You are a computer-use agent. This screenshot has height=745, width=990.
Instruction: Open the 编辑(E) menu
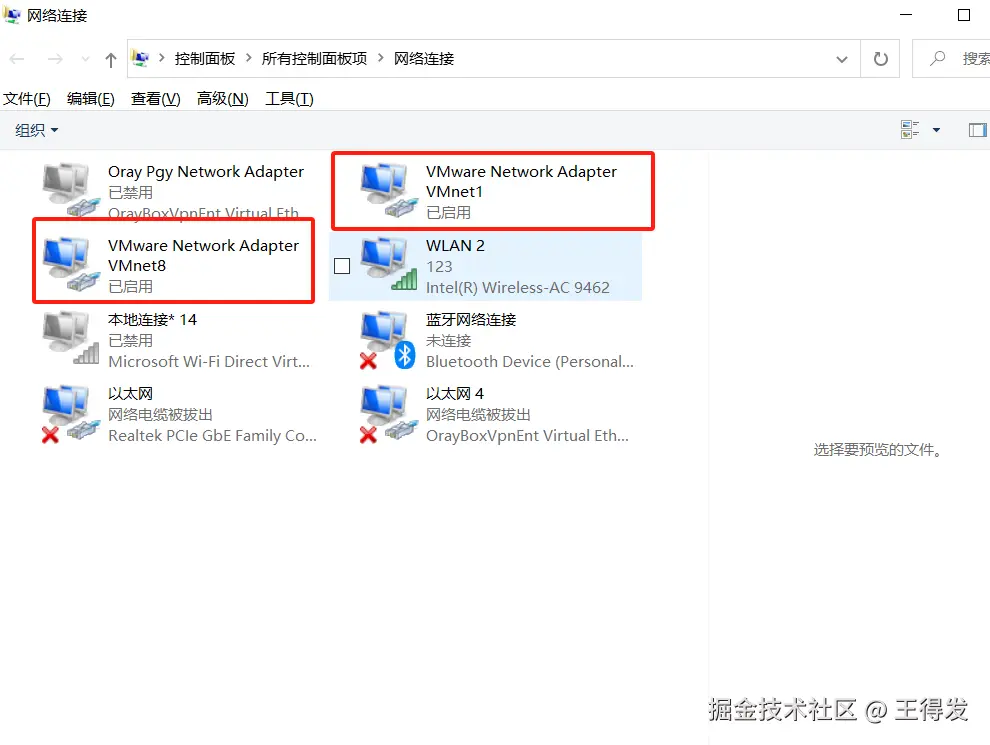(x=91, y=98)
